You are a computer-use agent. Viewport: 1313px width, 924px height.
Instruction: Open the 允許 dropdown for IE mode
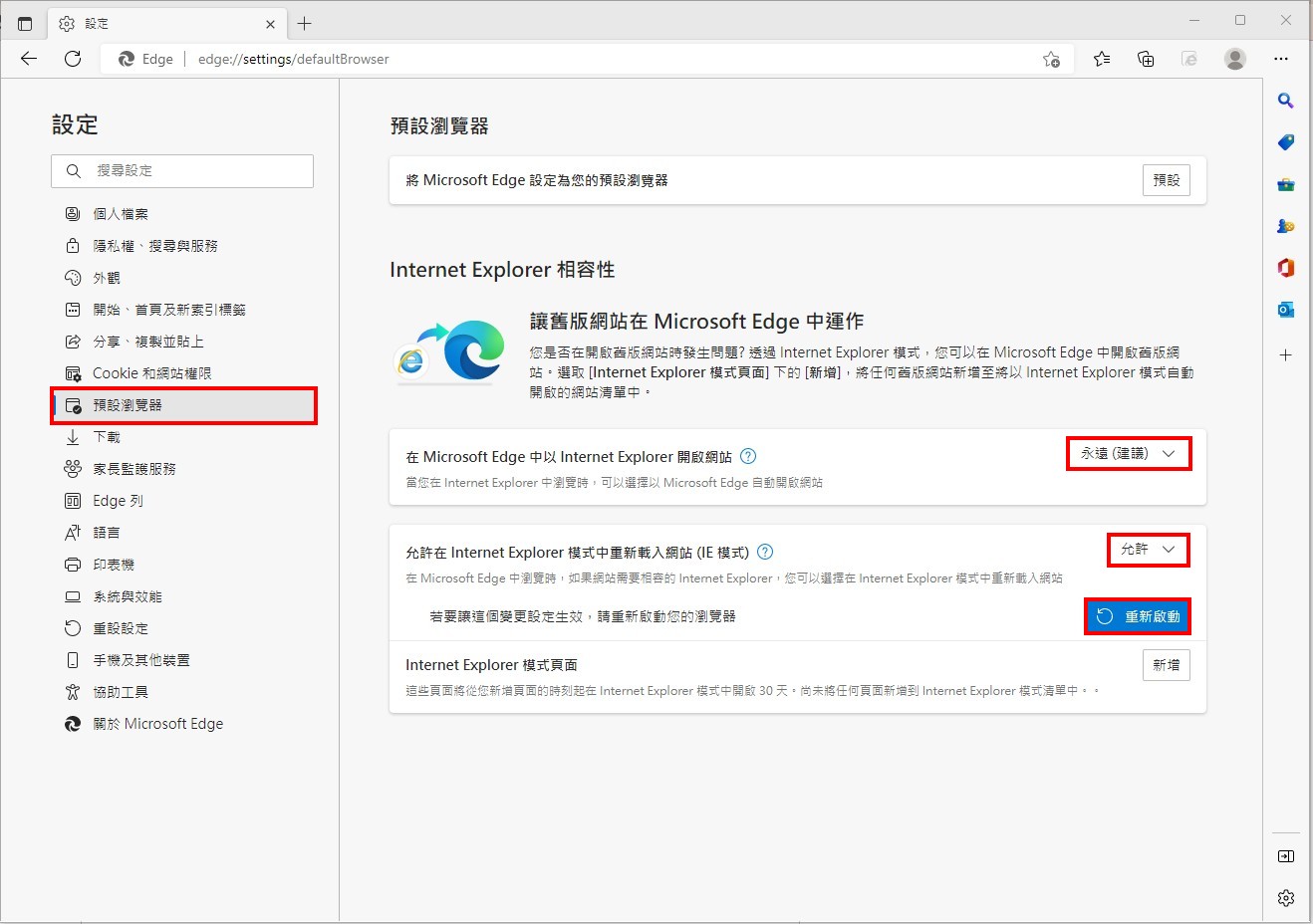[x=1149, y=549]
